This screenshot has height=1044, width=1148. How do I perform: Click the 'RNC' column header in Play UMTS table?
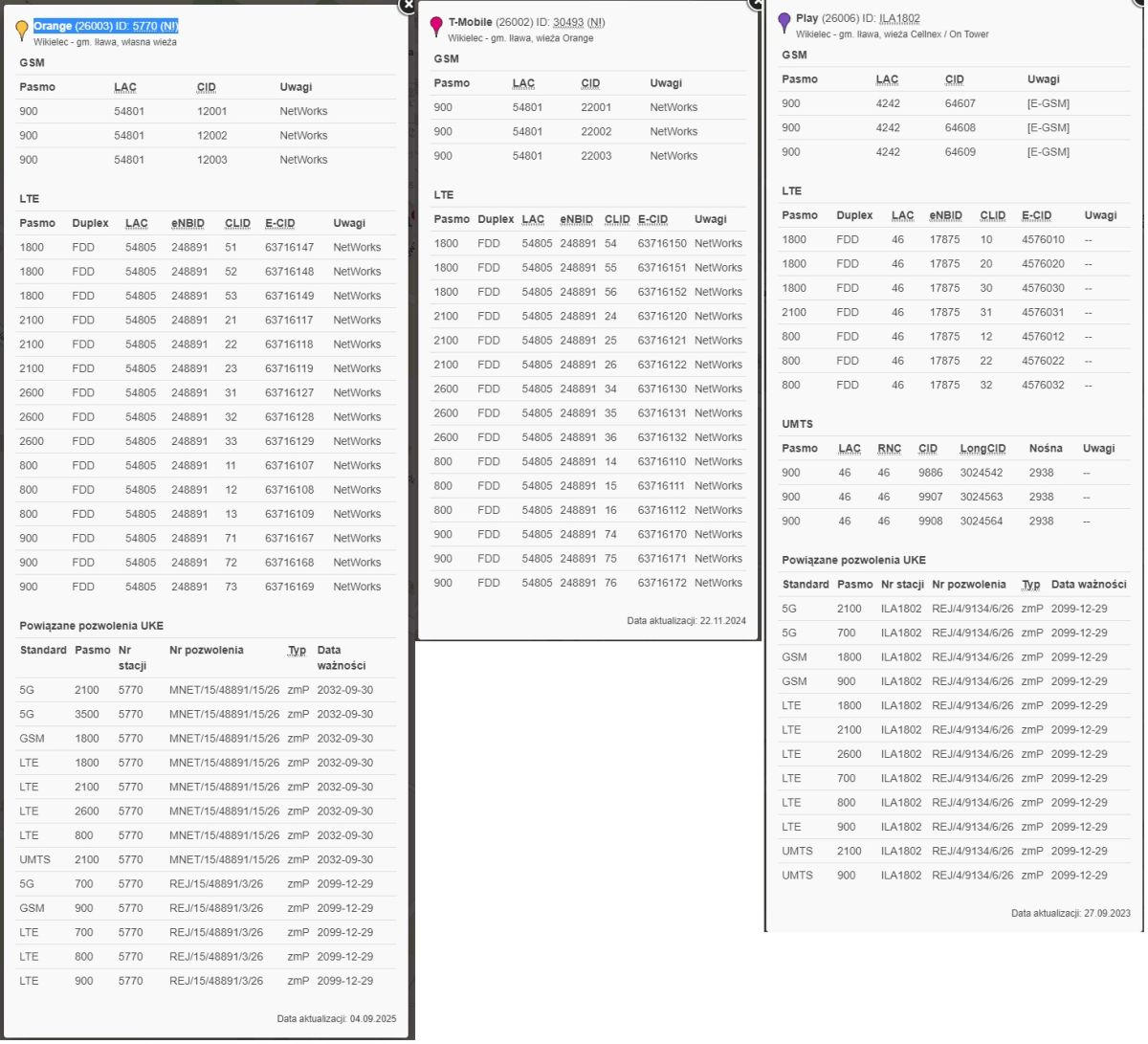(890, 449)
